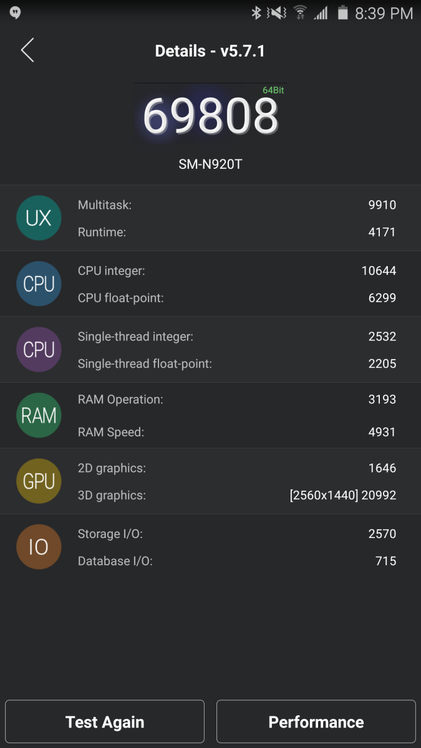
Task: Tap the Wi-Fi status bar icon
Action: coord(300,13)
